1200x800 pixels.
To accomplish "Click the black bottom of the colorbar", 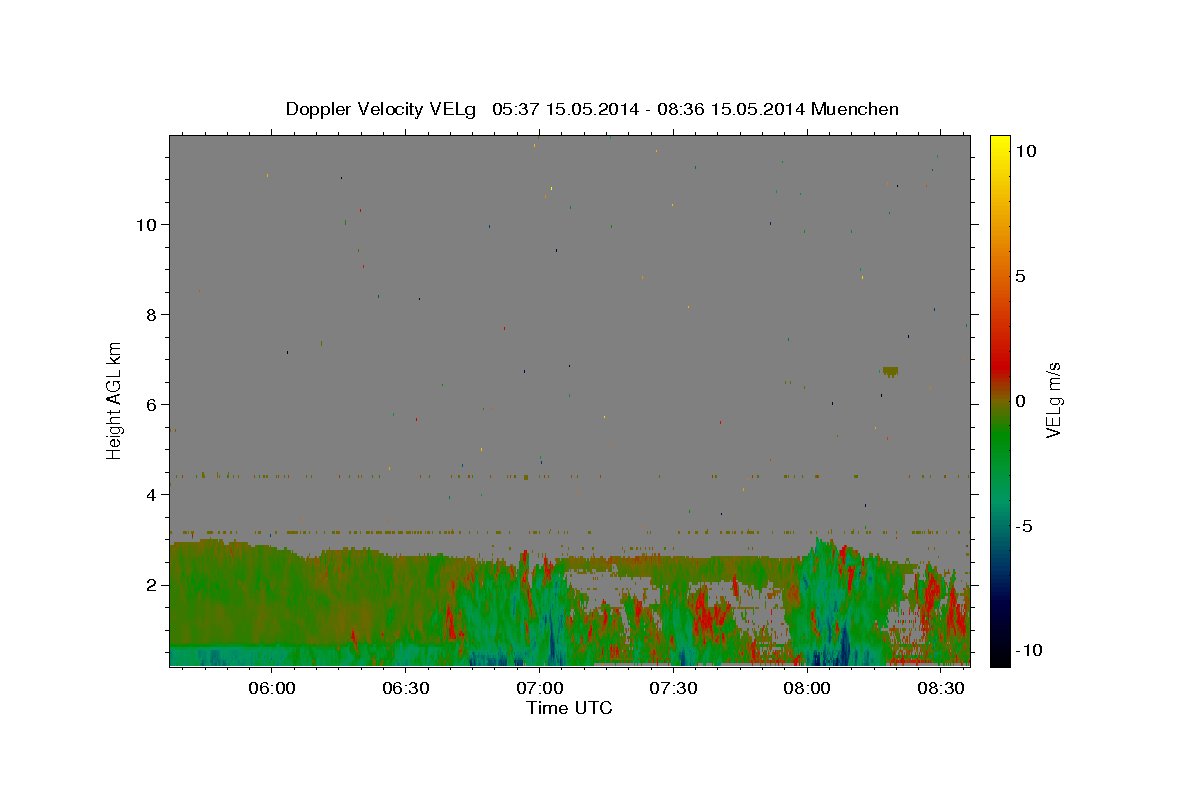I will point(999,655).
